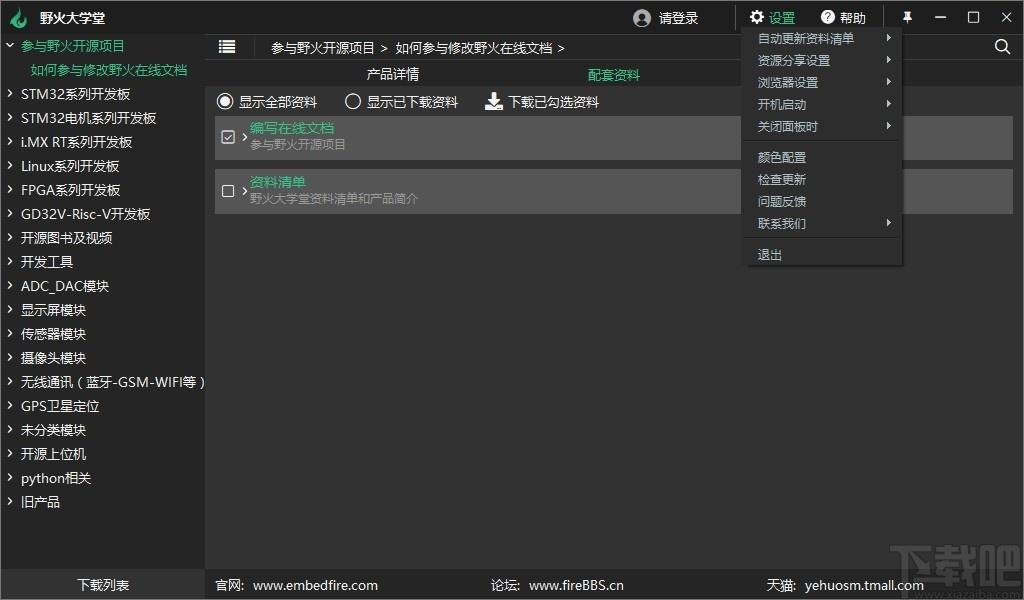The width and height of the screenshot is (1024, 600).
Task: Select the 摄像头模块 tree item
Action: [53, 358]
